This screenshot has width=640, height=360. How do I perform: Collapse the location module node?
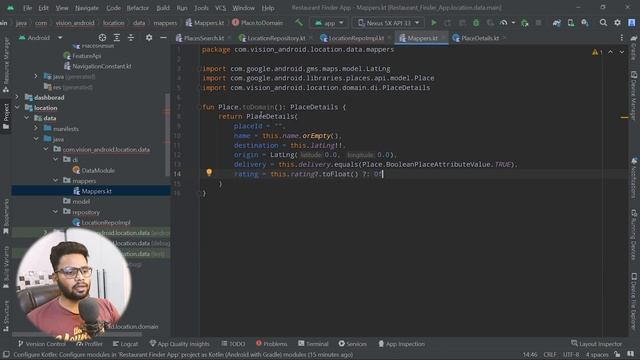point(17,108)
